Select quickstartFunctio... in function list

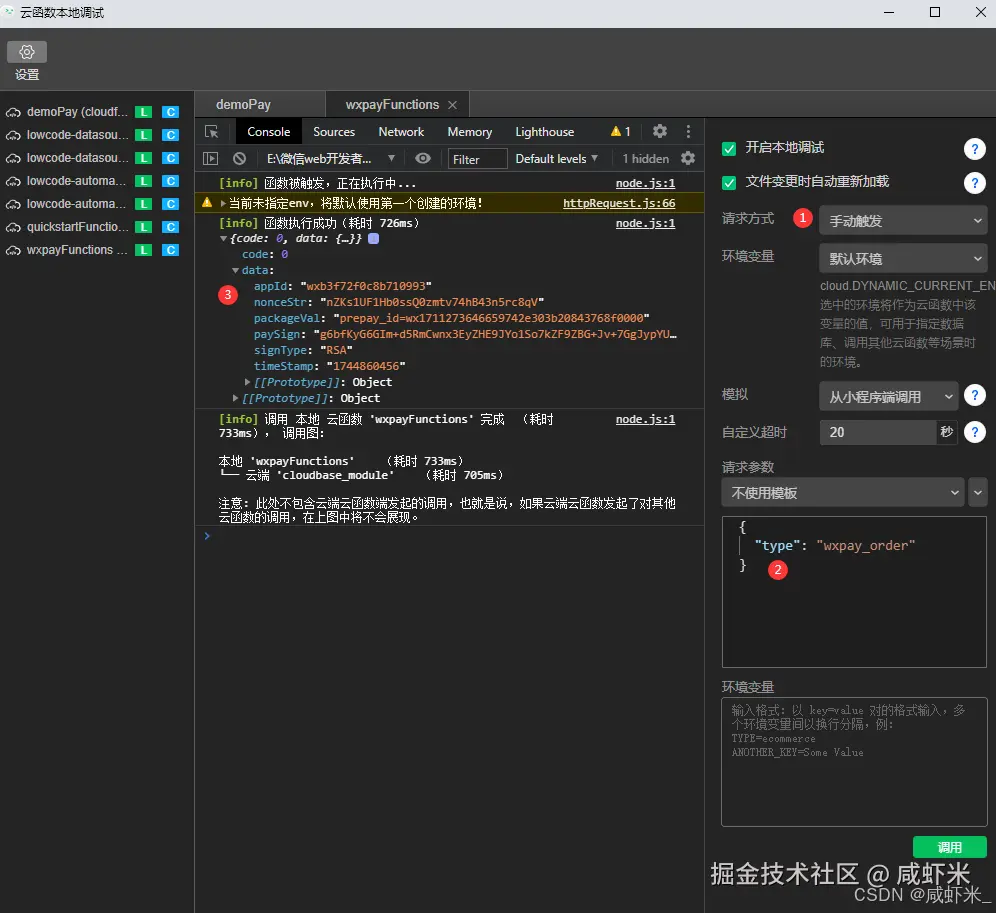77,227
